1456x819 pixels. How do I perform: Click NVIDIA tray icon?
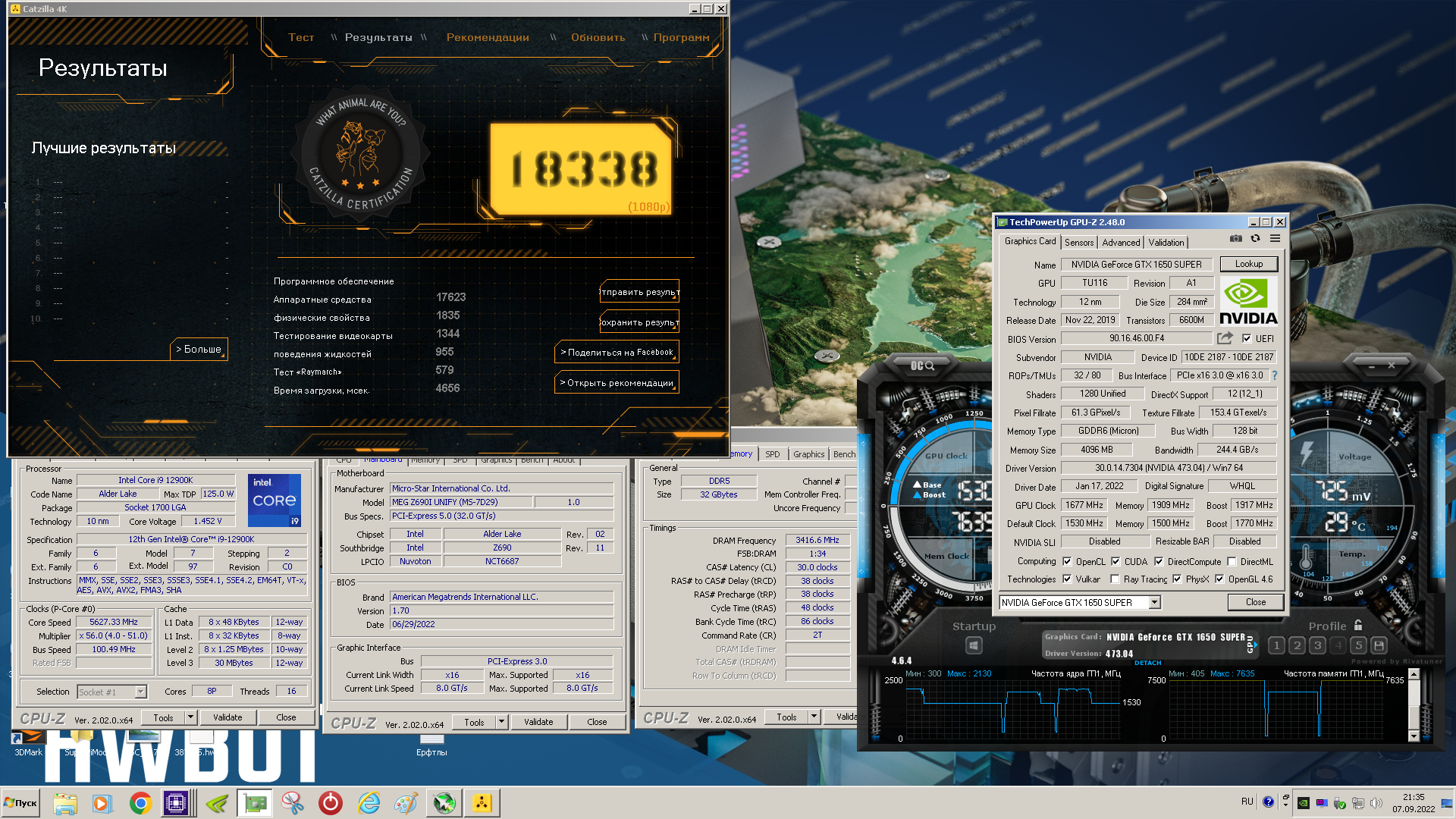coord(1304,802)
